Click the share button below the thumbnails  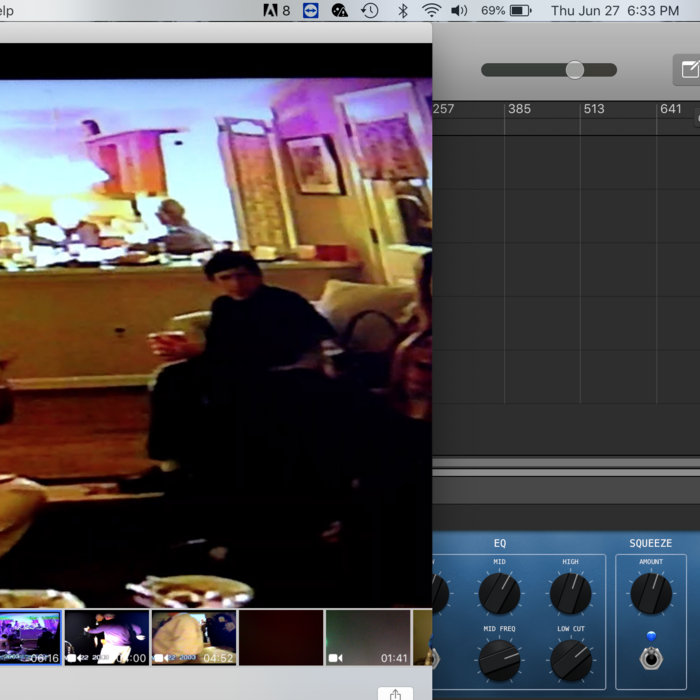point(395,693)
